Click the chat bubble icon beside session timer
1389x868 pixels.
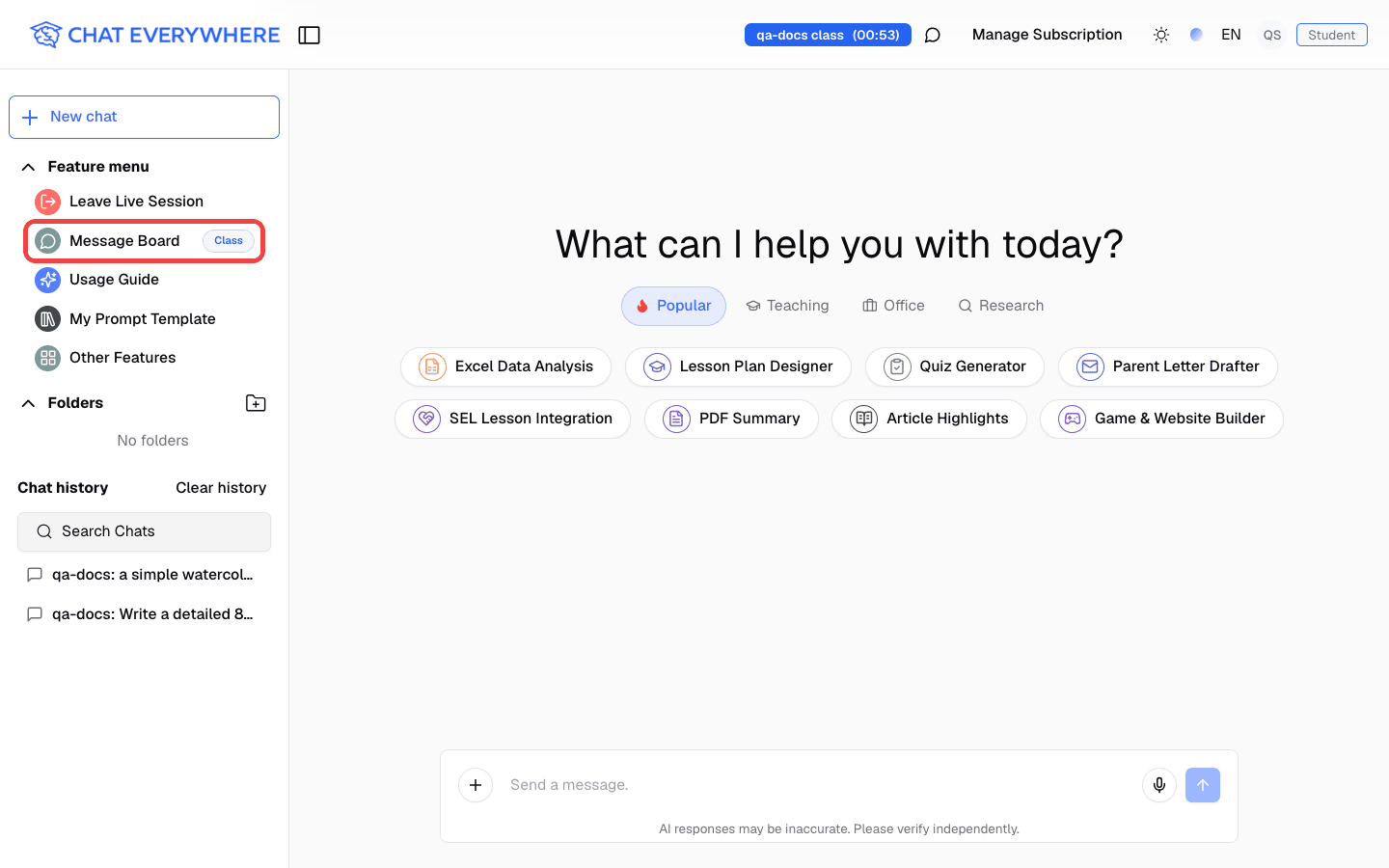click(933, 35)
